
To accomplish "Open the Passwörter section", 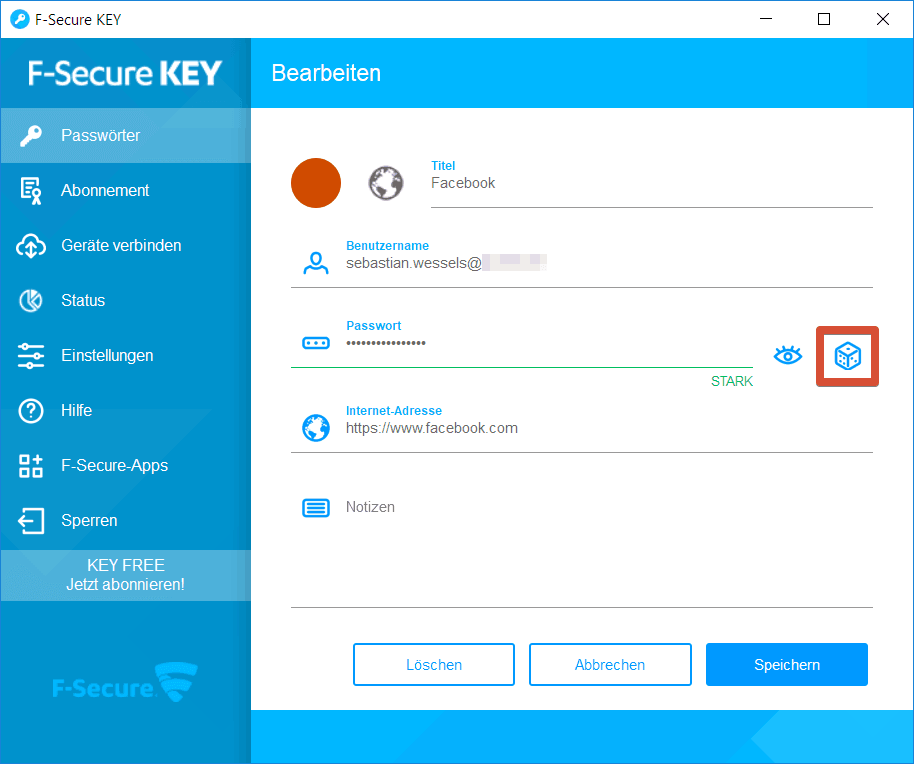I will coord(125,135).
